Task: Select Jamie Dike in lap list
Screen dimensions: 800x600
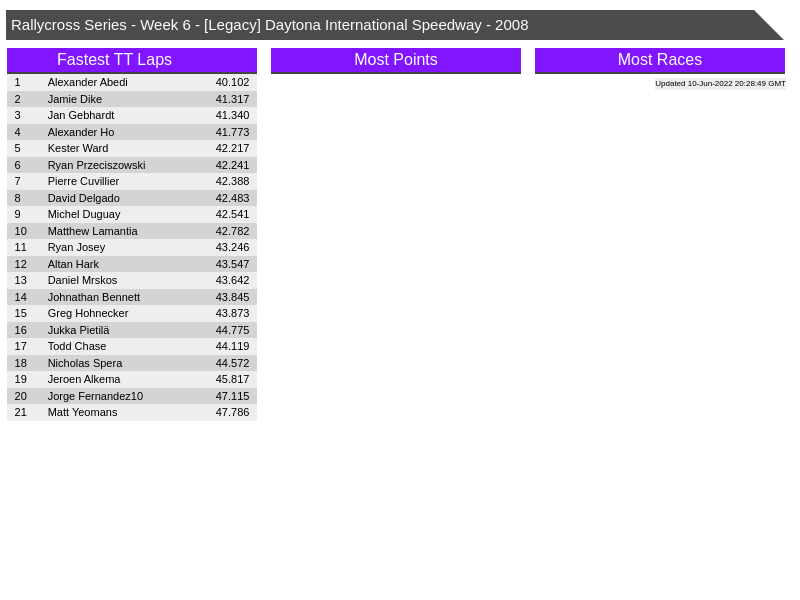Action: tap(75, 99)
